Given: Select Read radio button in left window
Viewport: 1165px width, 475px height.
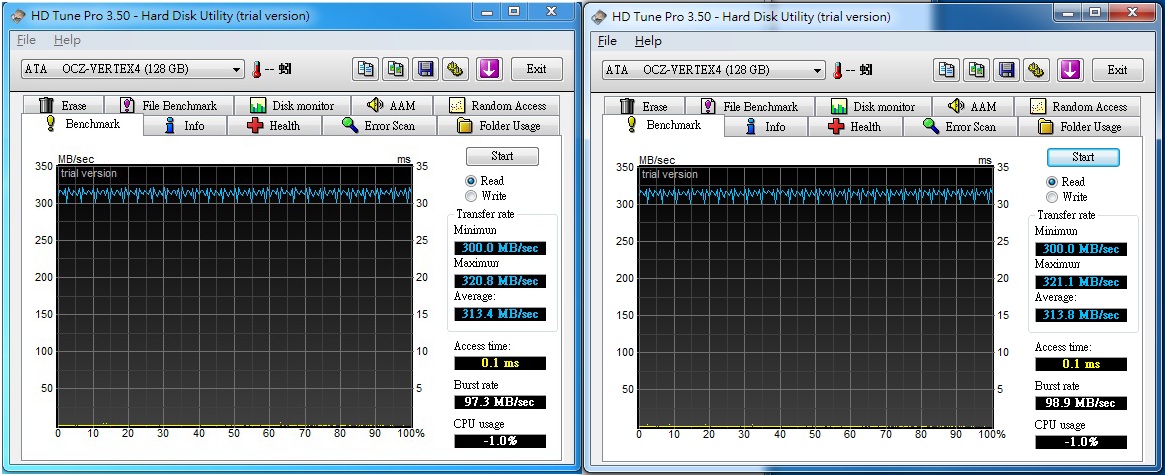Looking at the screenshot, I should click(470, 181).
